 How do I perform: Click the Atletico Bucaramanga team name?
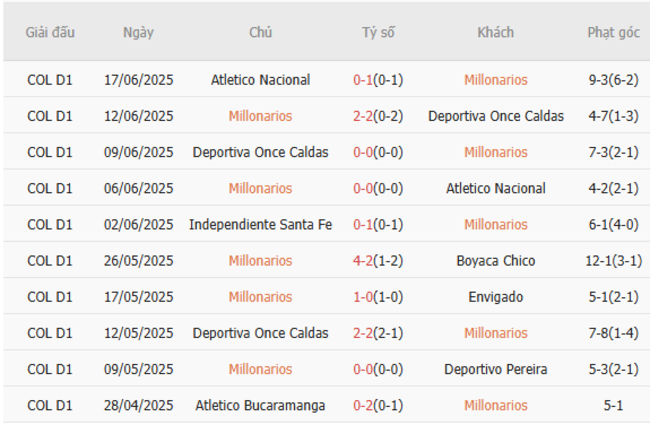click(260, 405)
